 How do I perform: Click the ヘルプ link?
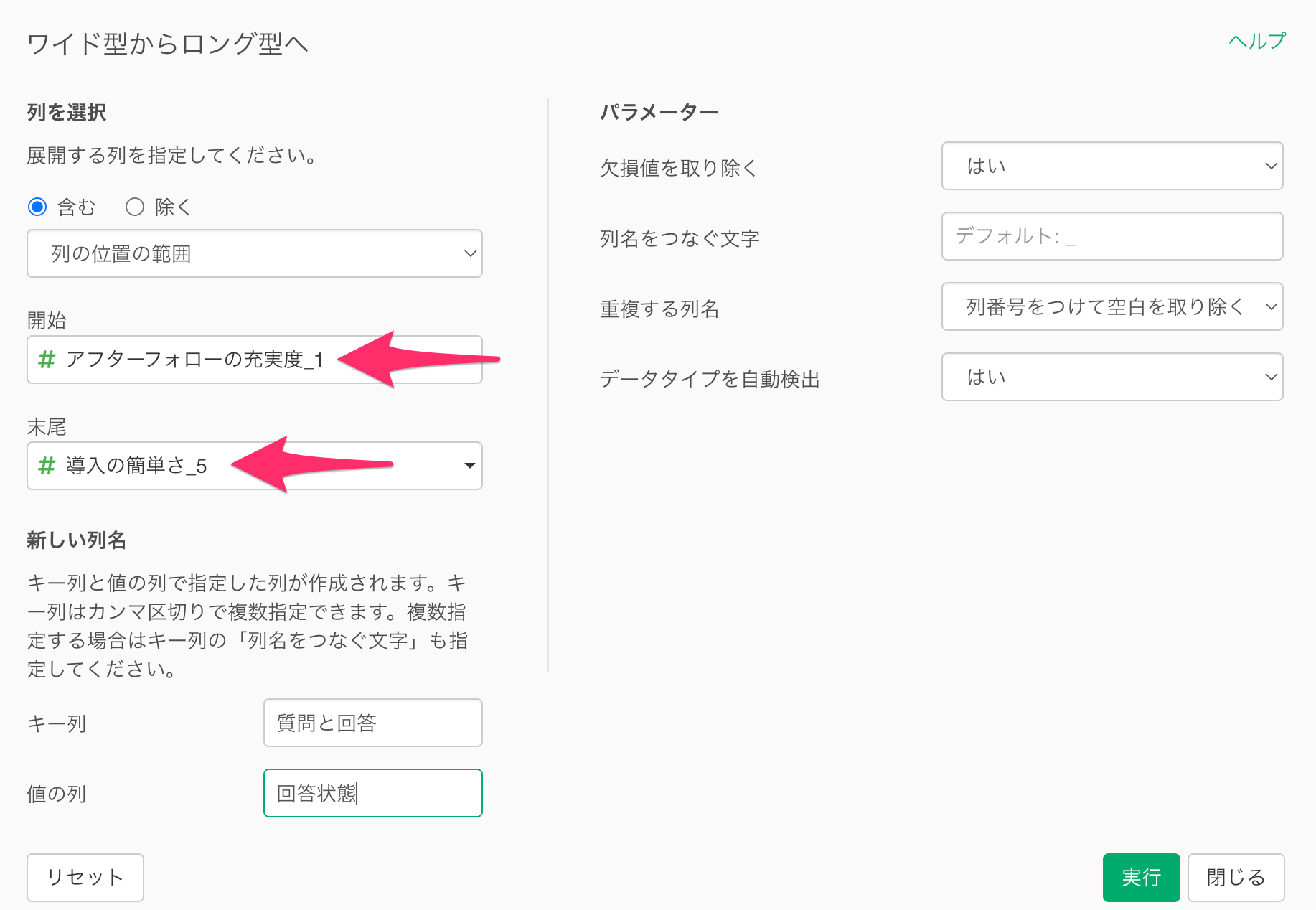(x=1257, y=41)
